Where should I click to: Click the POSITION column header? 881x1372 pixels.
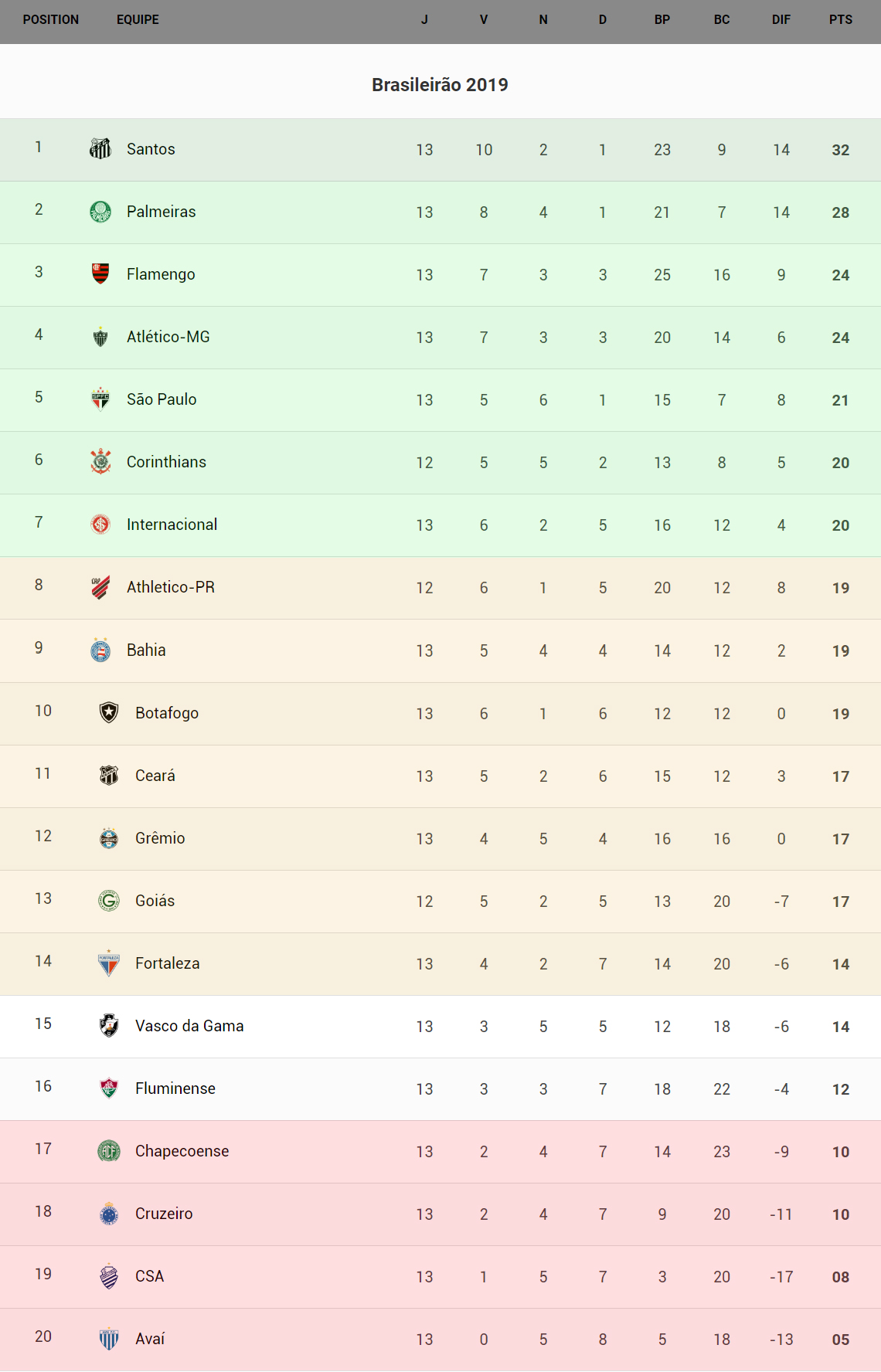51,20
